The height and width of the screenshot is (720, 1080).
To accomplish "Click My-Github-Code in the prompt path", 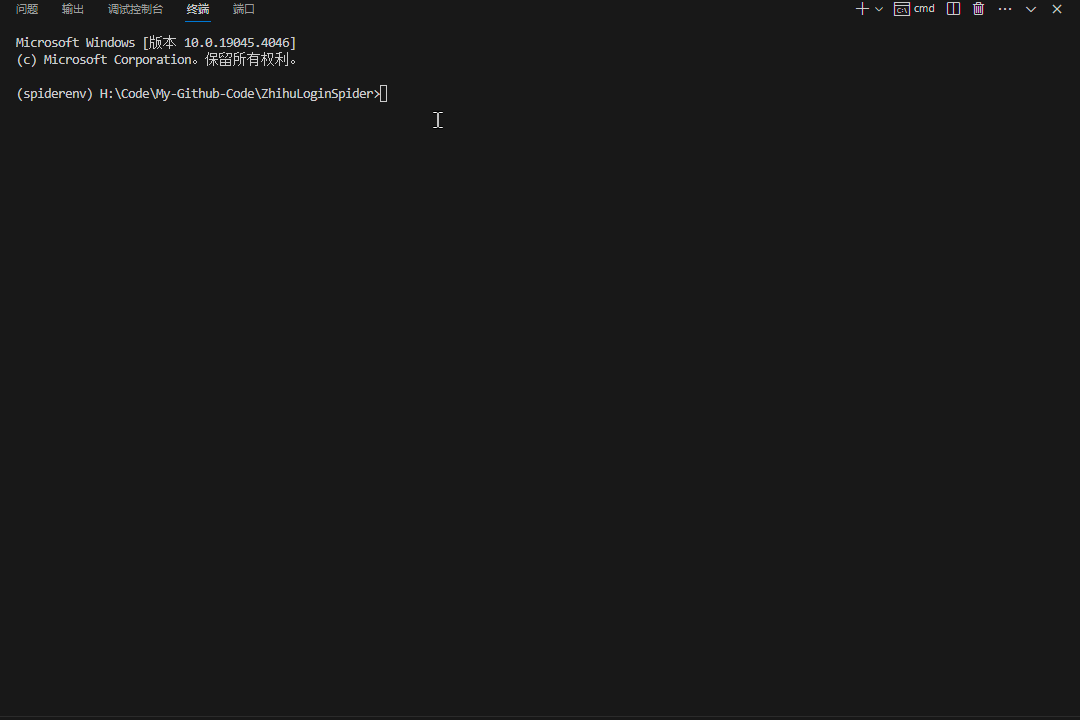I will (x=204, y=94).
